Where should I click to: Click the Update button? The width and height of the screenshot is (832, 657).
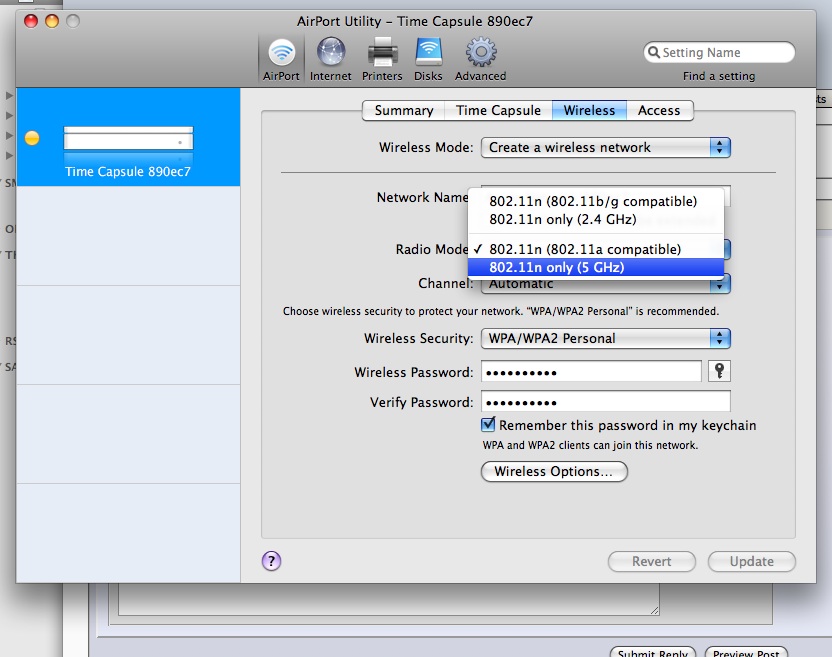pyautogui.click(x=751, y=561)
